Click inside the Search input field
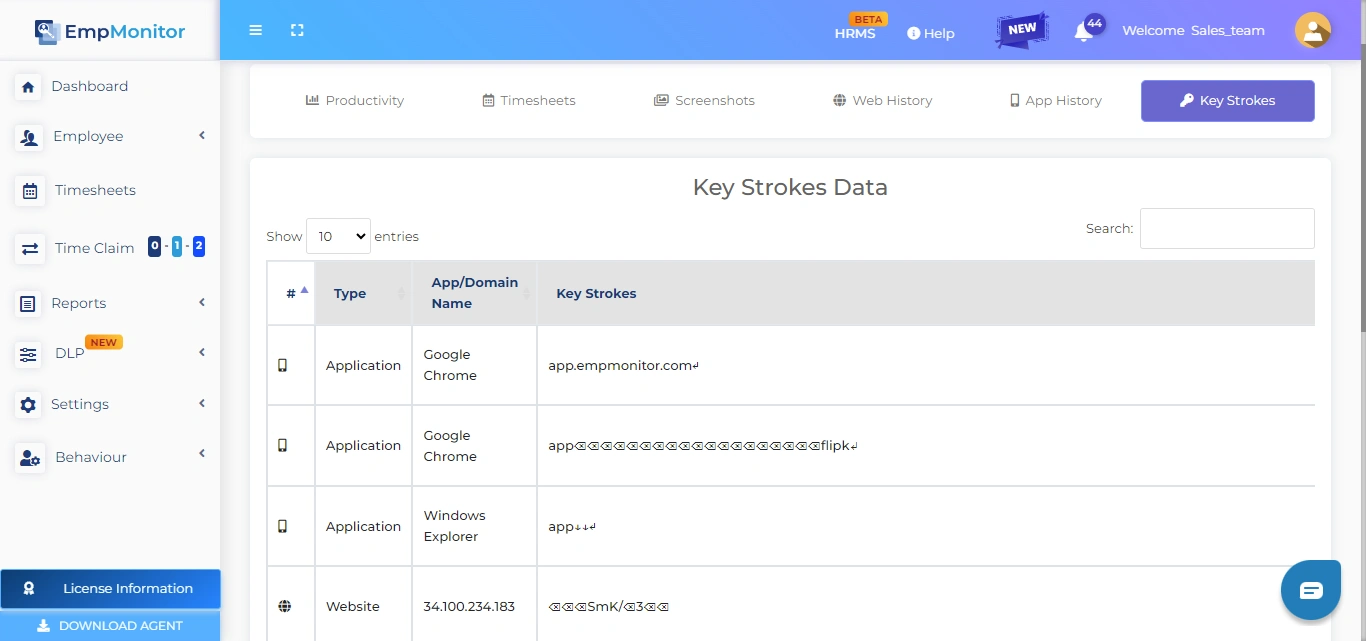This screenshot has height=641, width=1366. [x=1227, y=228]
